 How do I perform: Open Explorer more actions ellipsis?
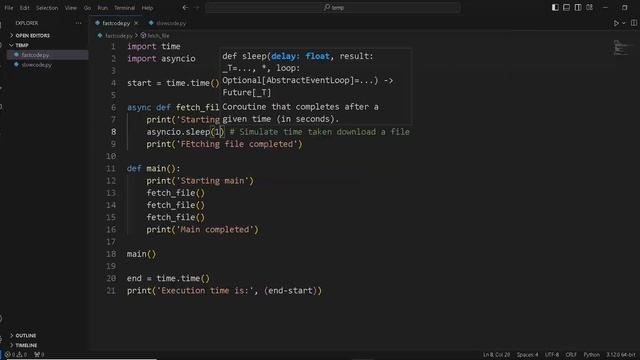(x=78, y=23)
